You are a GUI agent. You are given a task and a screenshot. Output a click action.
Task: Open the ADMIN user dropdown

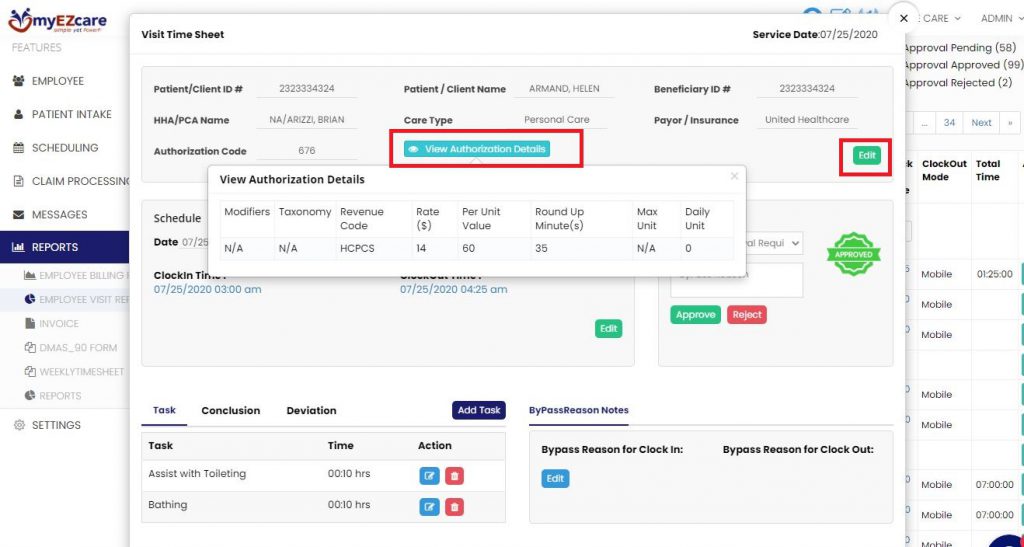coord(1002,18)
